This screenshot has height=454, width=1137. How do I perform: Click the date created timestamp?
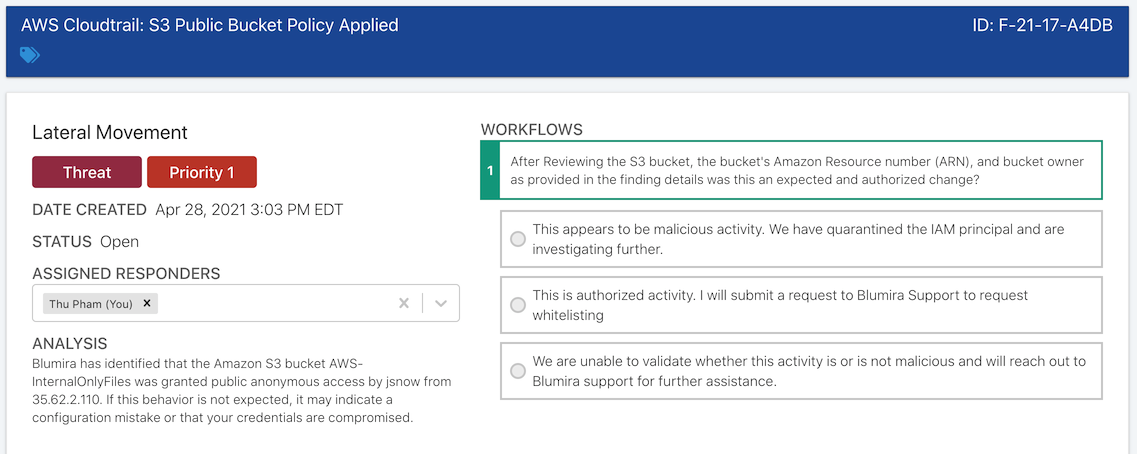coord(249,210)
